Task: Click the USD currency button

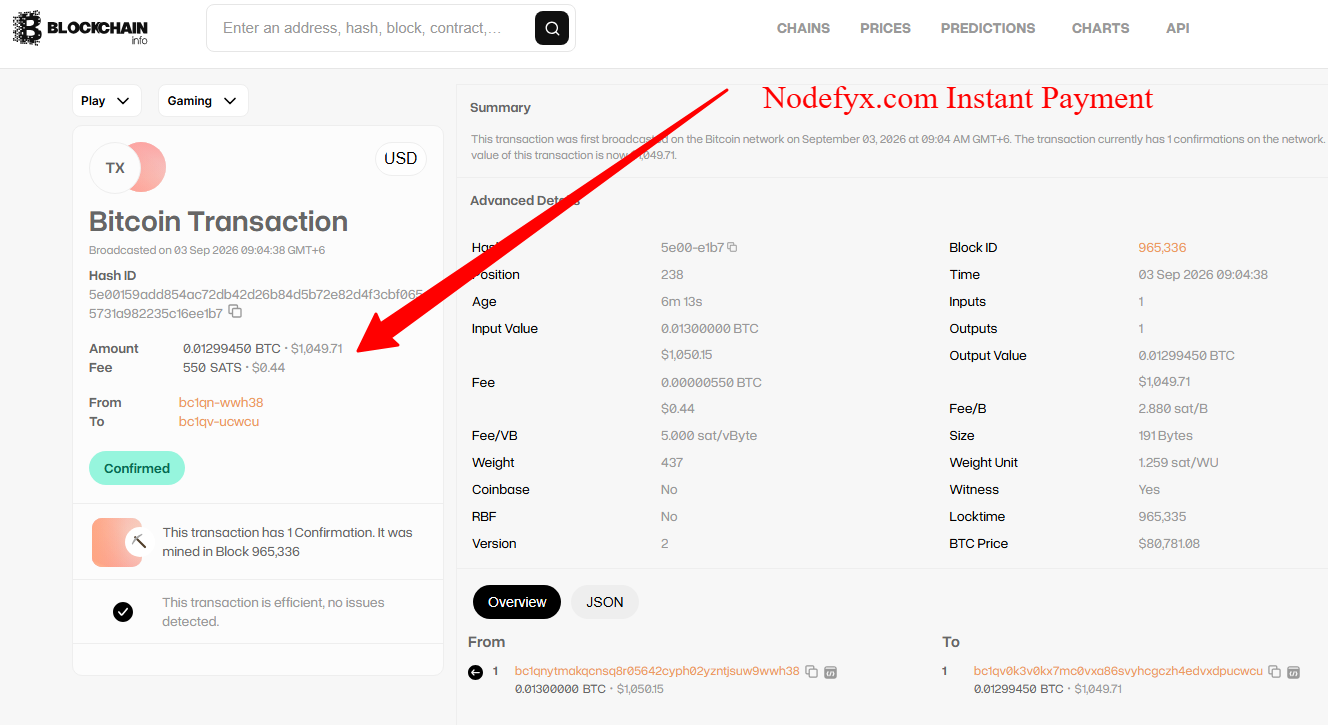Action: point(400,158)
